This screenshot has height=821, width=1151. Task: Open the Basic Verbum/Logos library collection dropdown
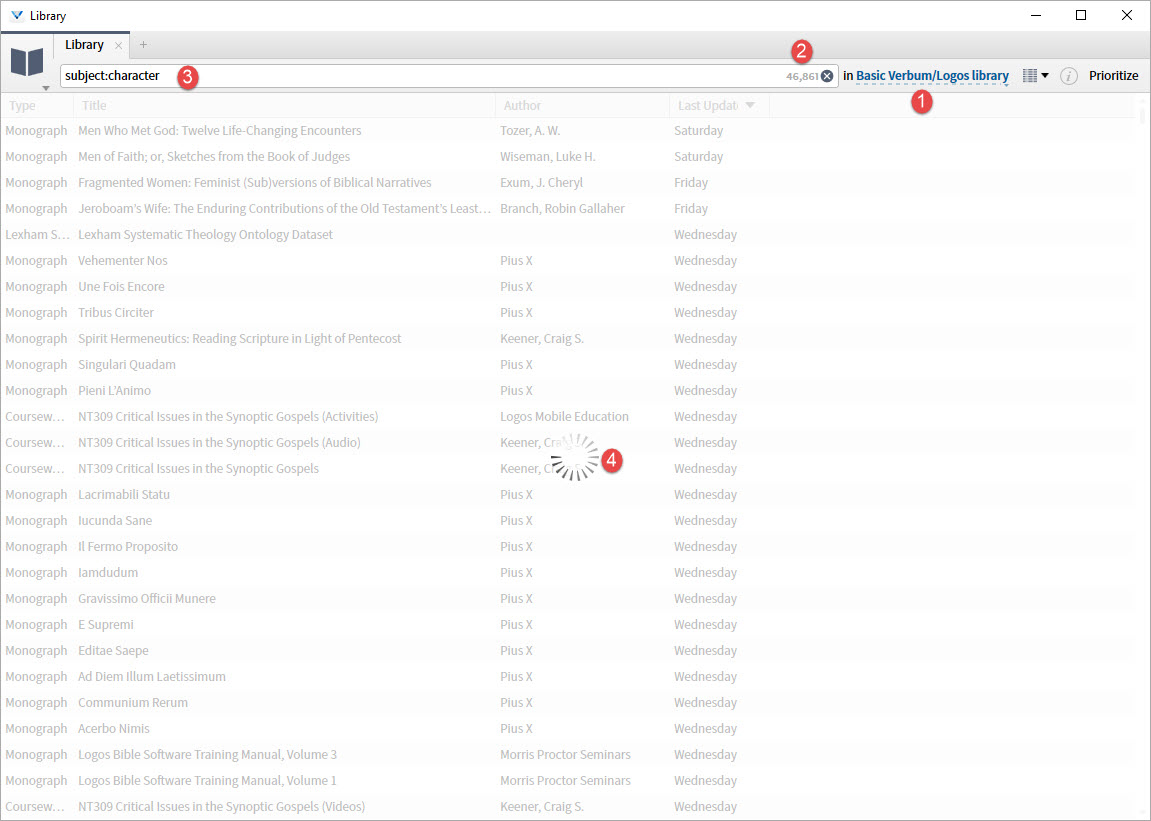(x=932, y=76)
